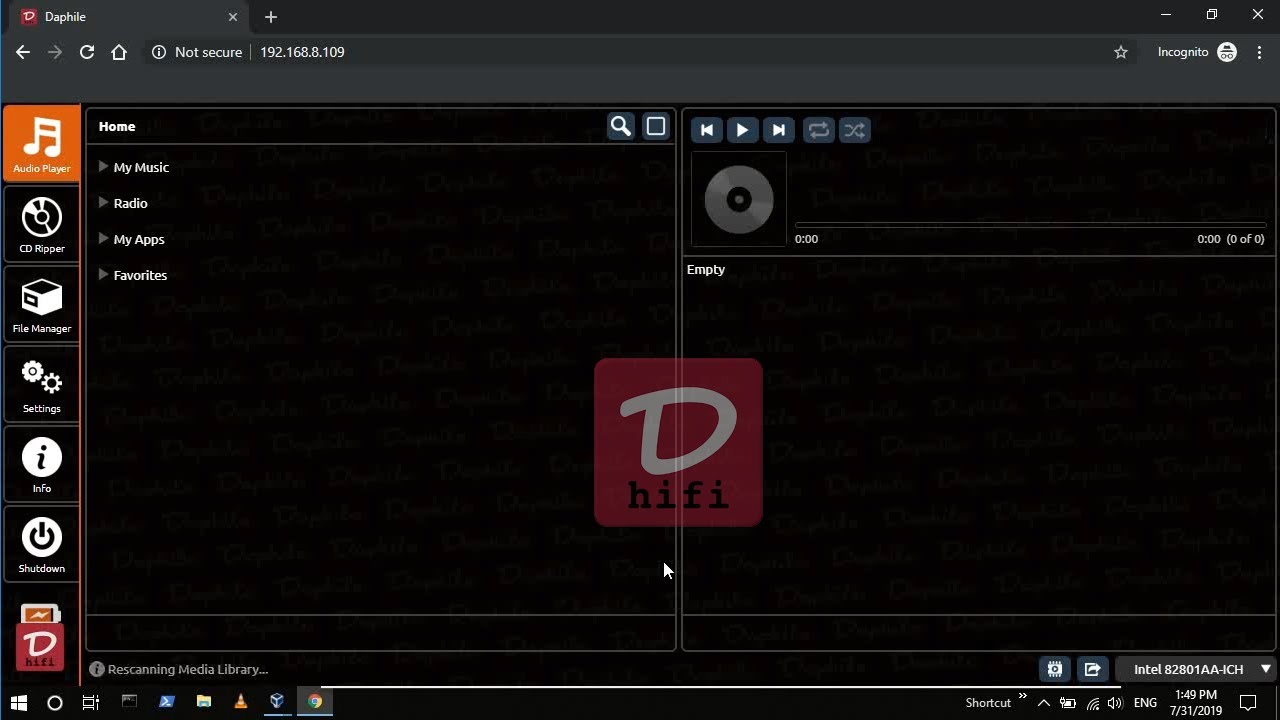
Task: Open the Chrome three-dot menu
Action: (x=1259, y=52)
